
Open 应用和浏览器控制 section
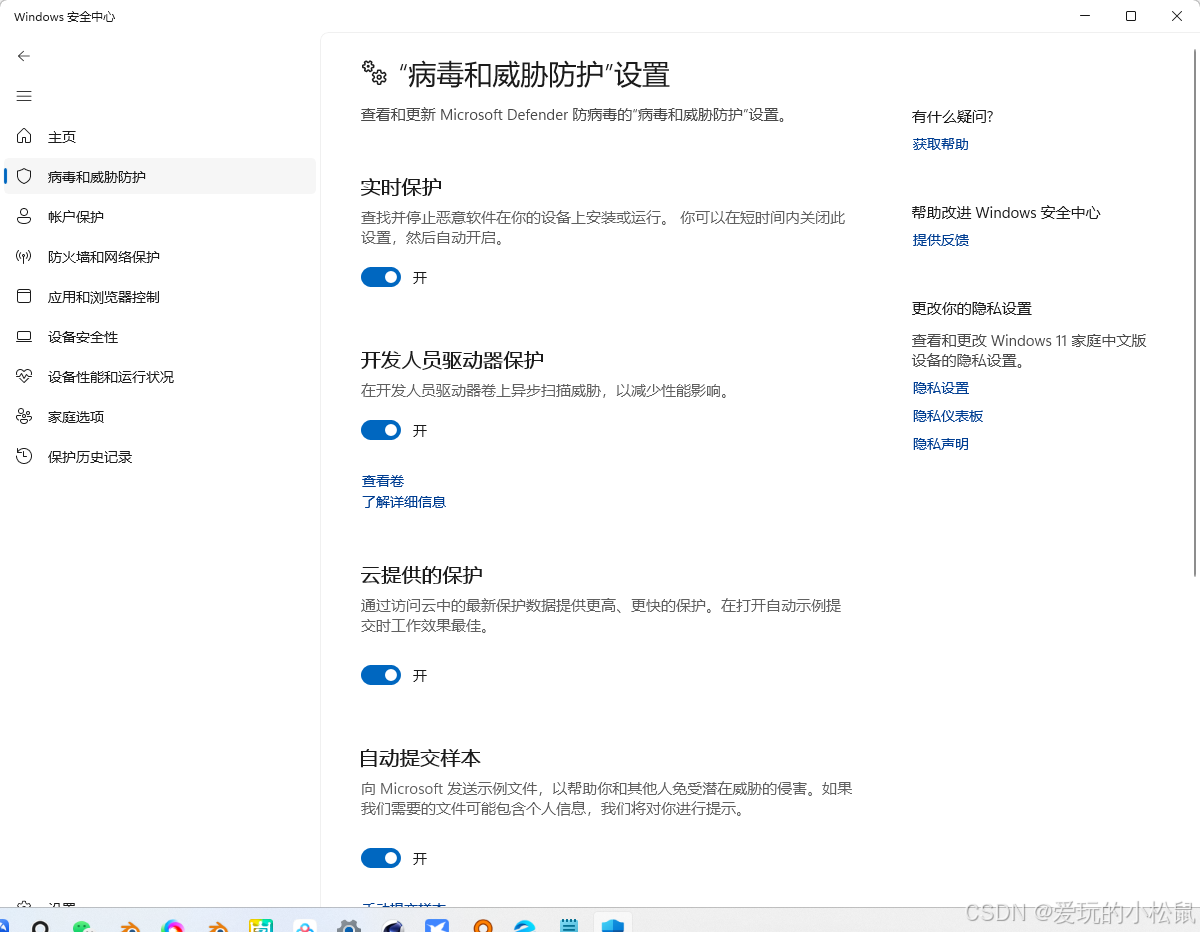160,297
